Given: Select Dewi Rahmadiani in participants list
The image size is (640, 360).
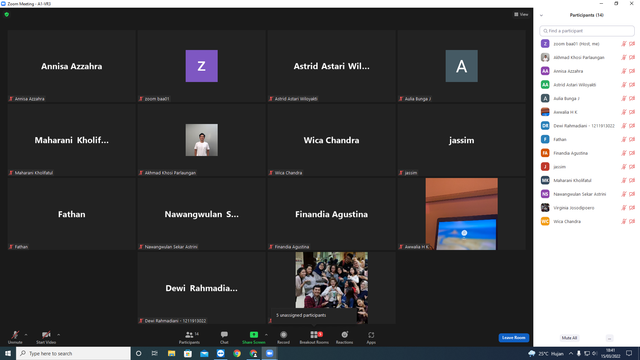Looking at the screenshot, I should point(587,126).
